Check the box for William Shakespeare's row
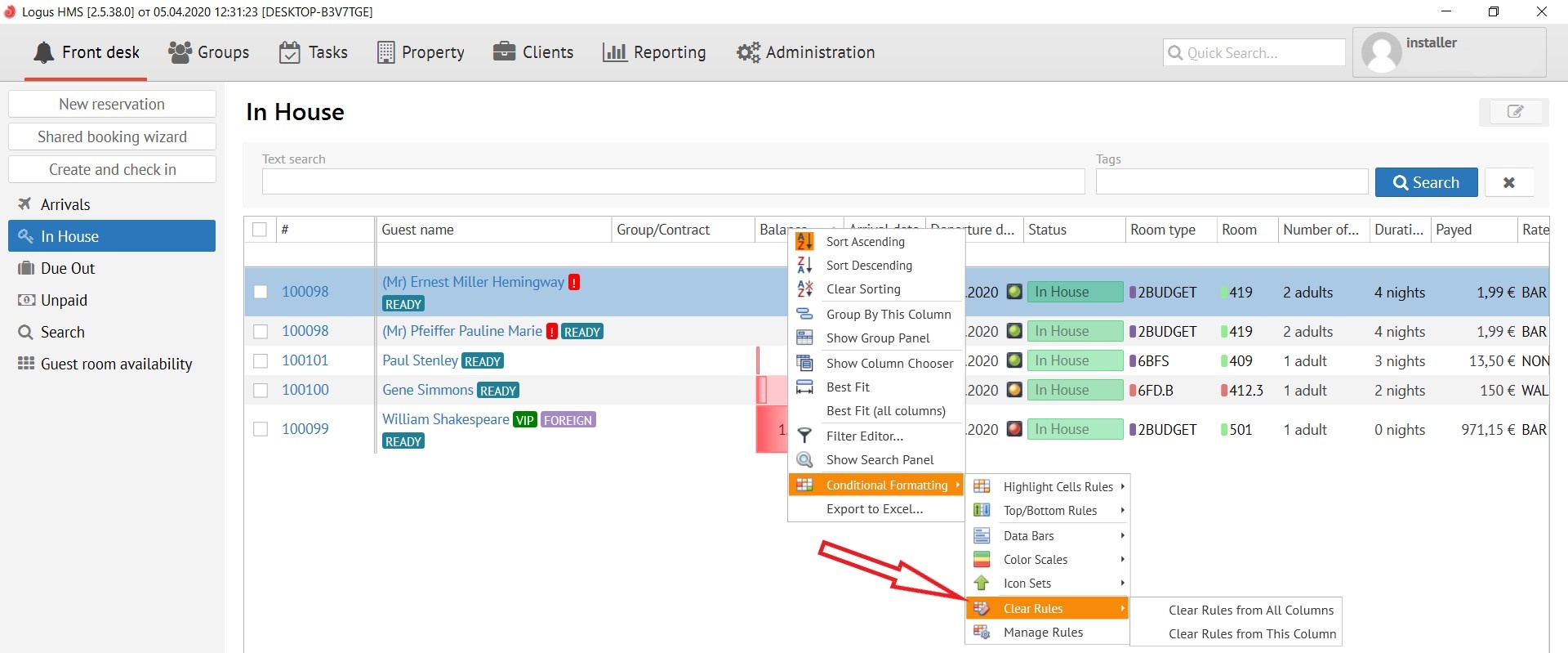This screenshot has height=653, width=1568. click(261, 429)
